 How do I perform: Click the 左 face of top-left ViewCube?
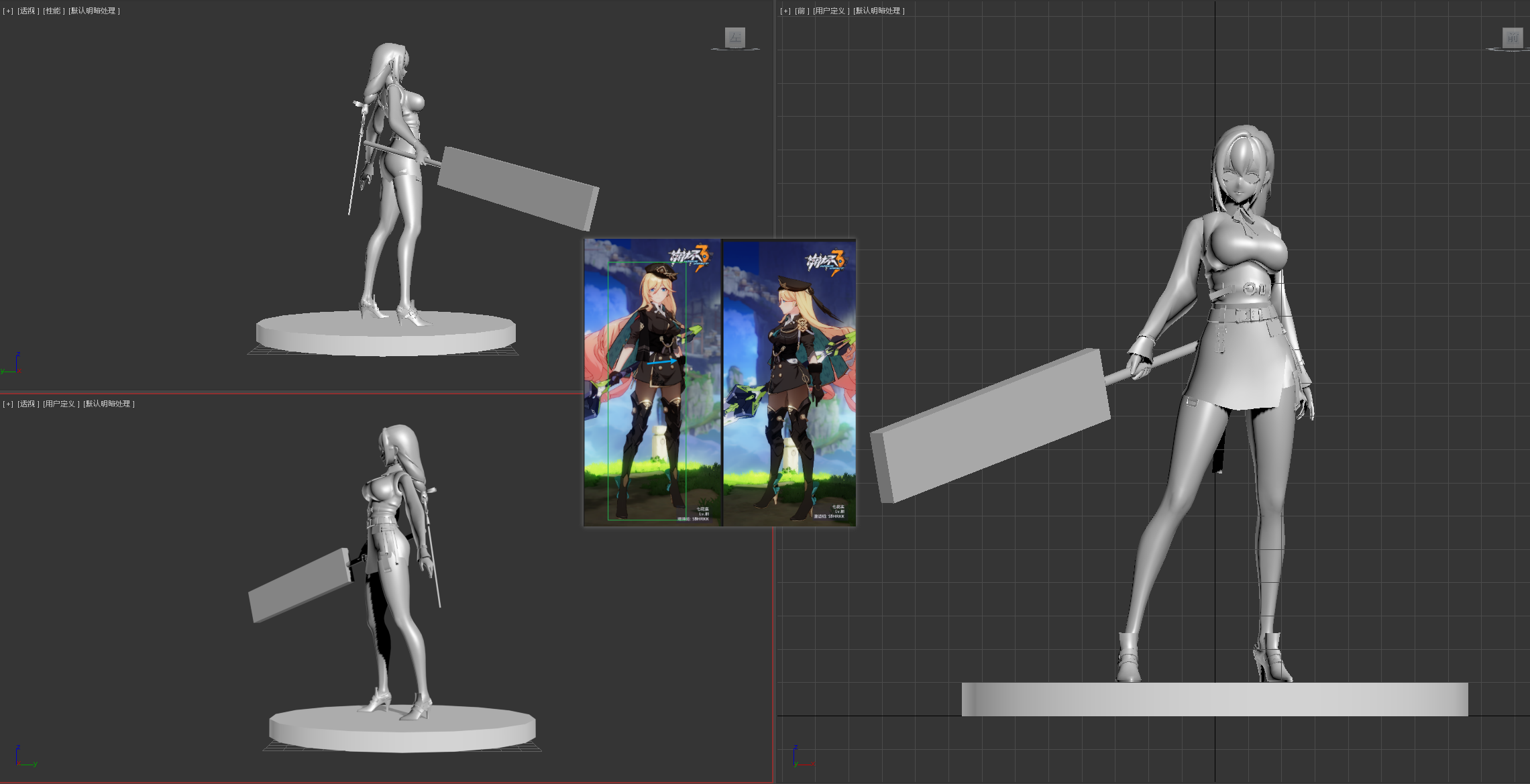pos(735,38)
